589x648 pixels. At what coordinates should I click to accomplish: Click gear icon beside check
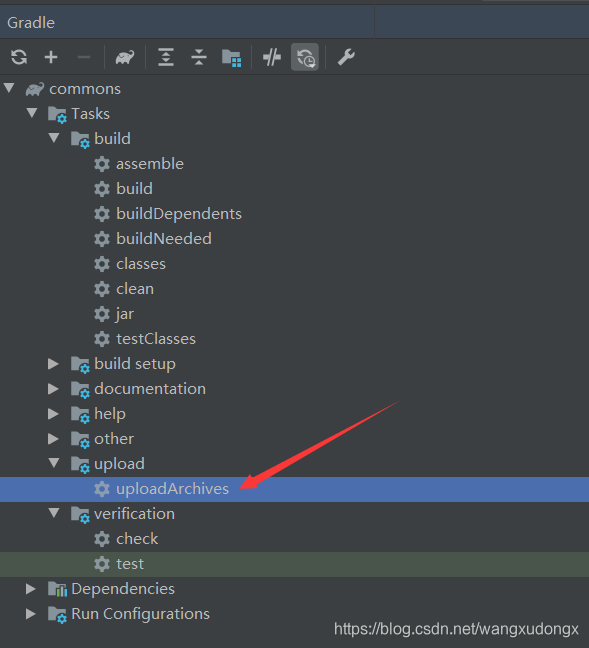(x=102, y=539)
